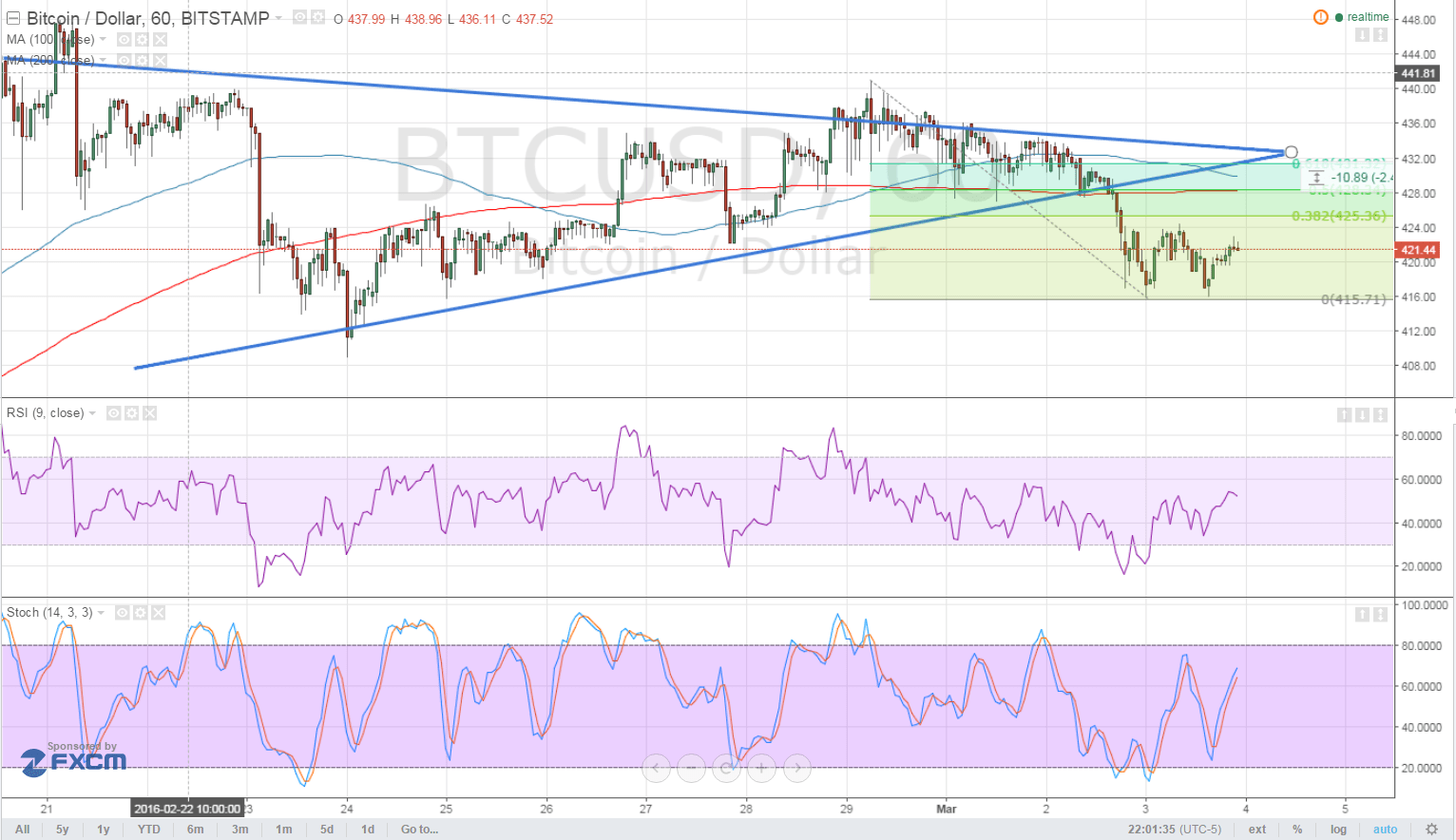Toggle 'auto' scale option

click(x=1385, y=830)
